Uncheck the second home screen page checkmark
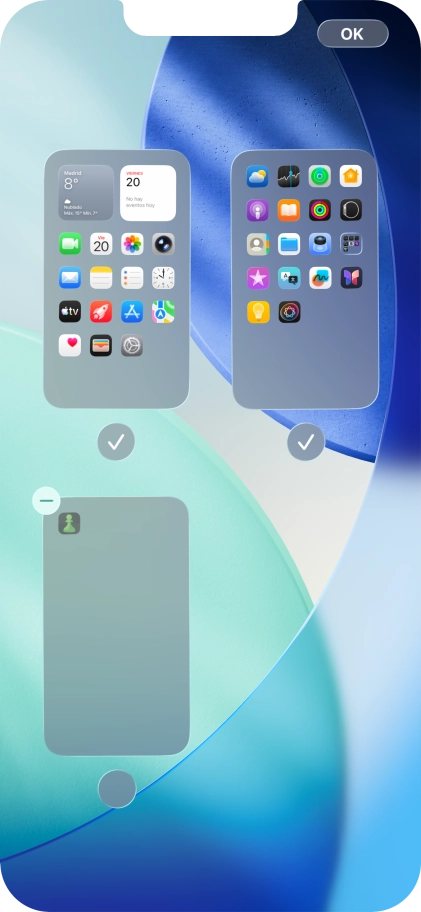The width and height of the screenshot is (421, 912). point(306,442)
